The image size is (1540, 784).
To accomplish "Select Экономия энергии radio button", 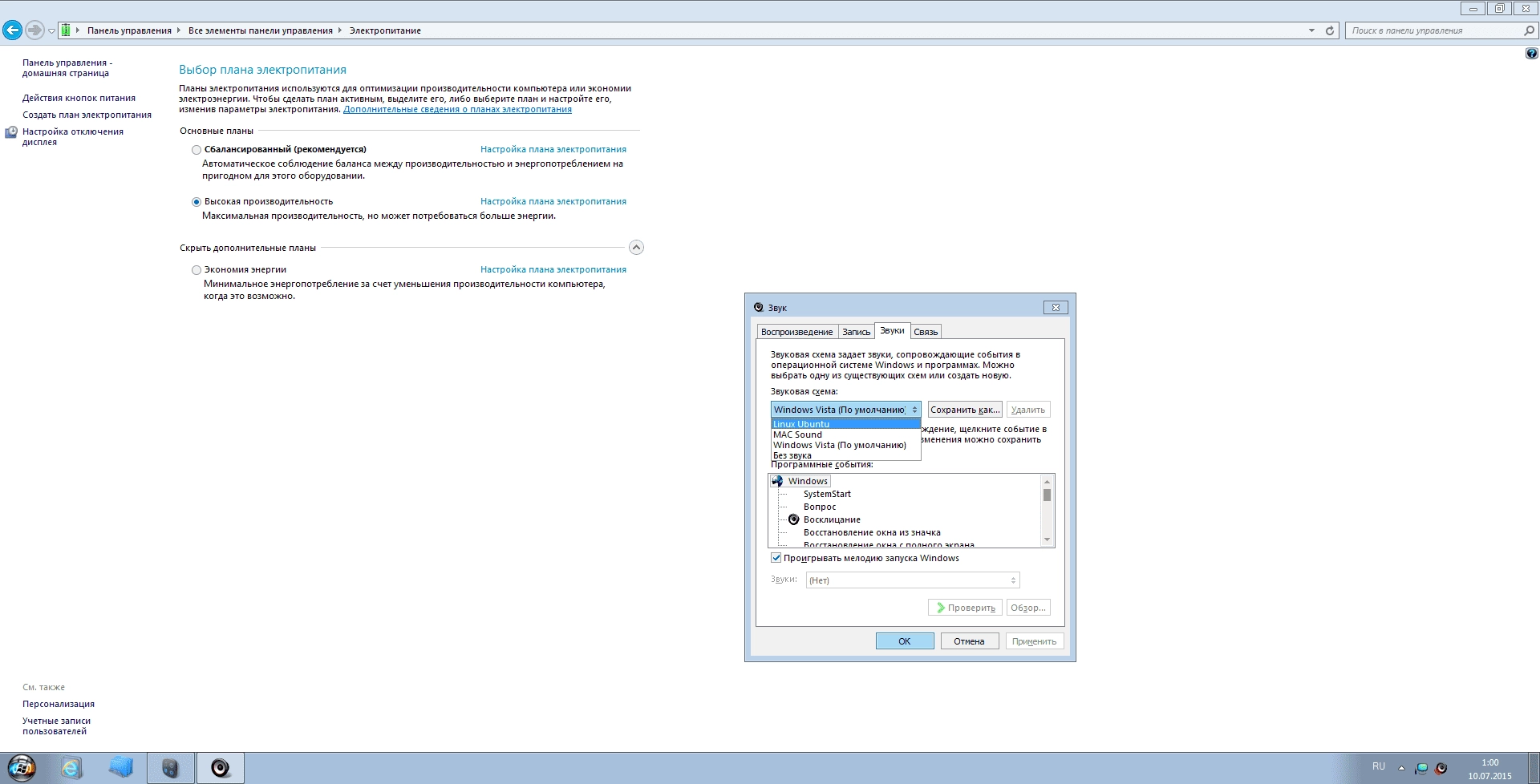I will point(197,270).
